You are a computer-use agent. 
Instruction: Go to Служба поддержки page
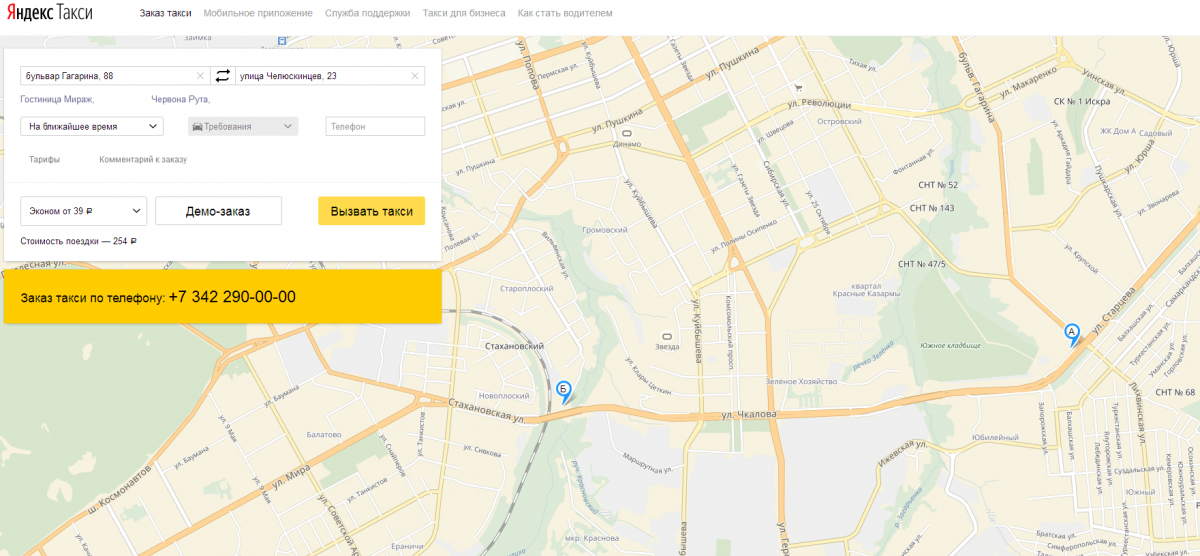click(x=367, y=14)
